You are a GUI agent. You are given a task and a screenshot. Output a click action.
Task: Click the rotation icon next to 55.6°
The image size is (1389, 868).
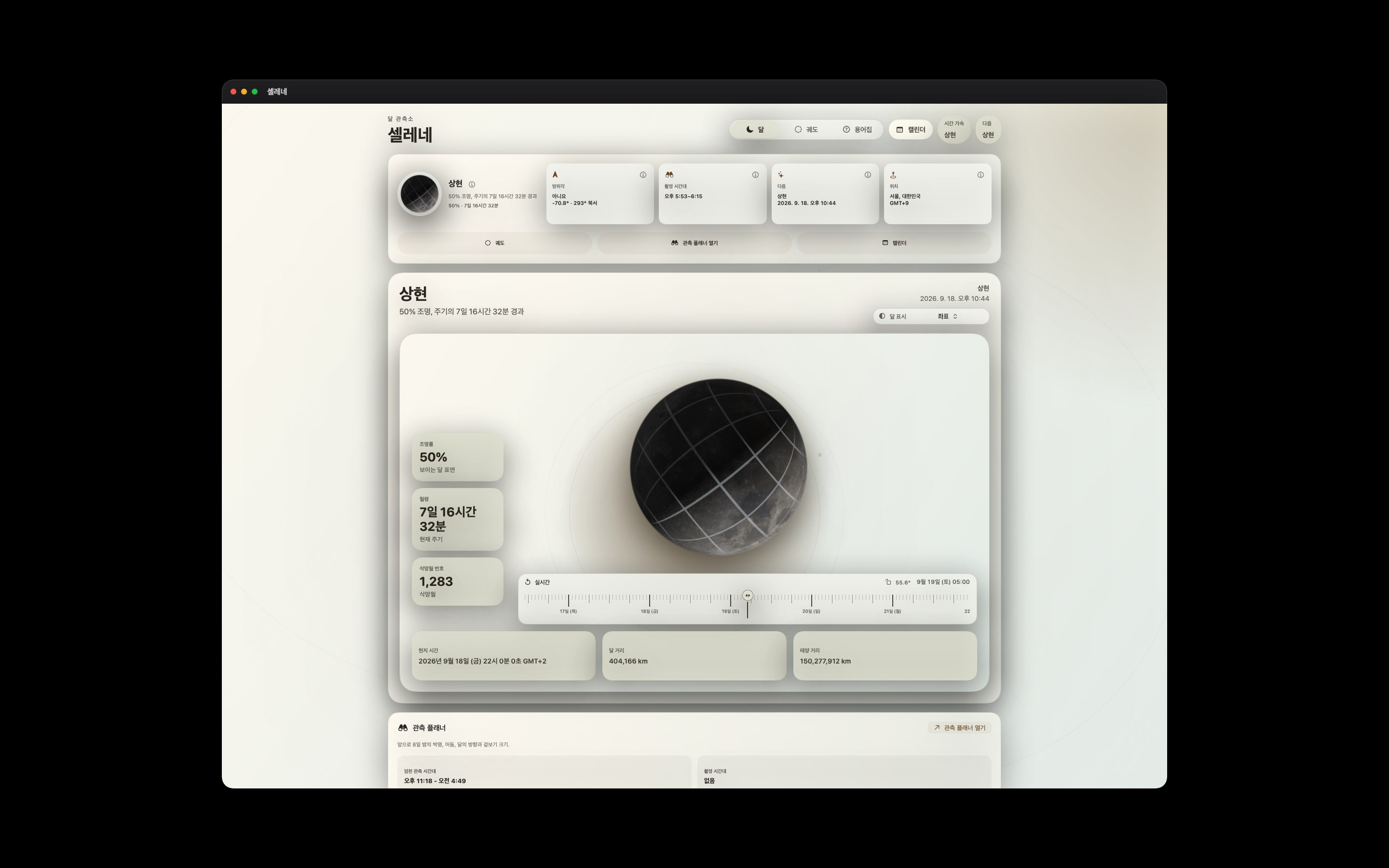coord(888,582)
